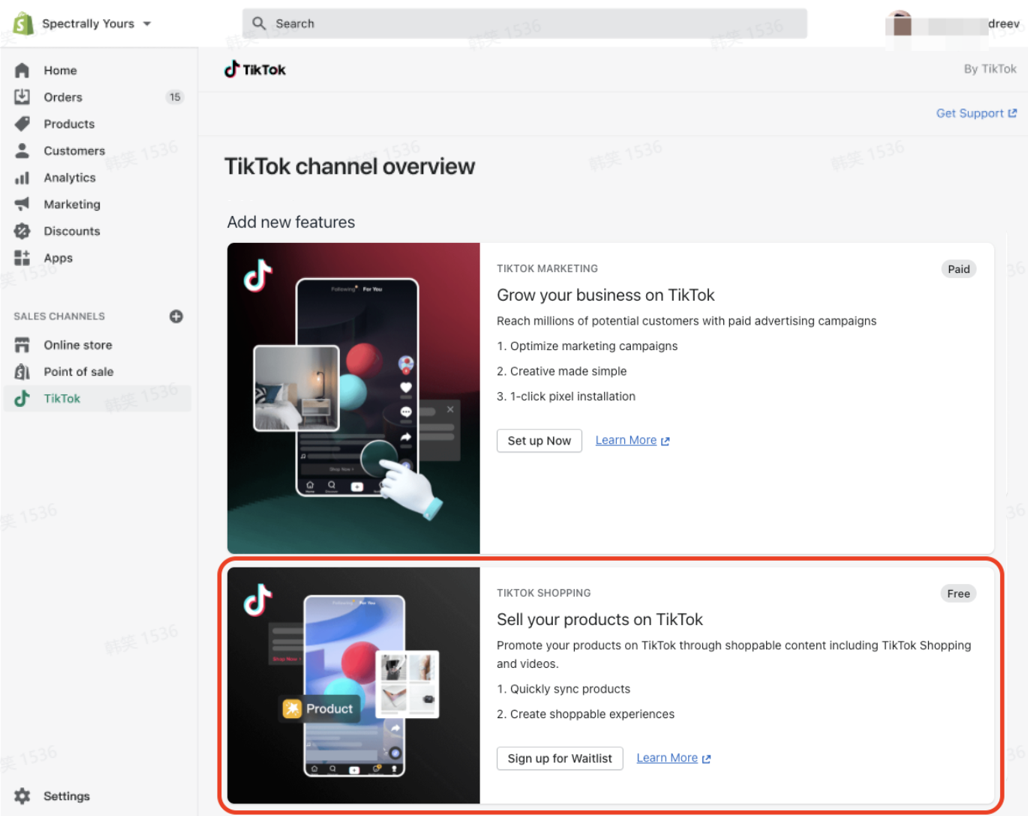Viewport: 1028px width, 816px height.
Task: Click the Home house icon
Action: [x=22, y=70]
